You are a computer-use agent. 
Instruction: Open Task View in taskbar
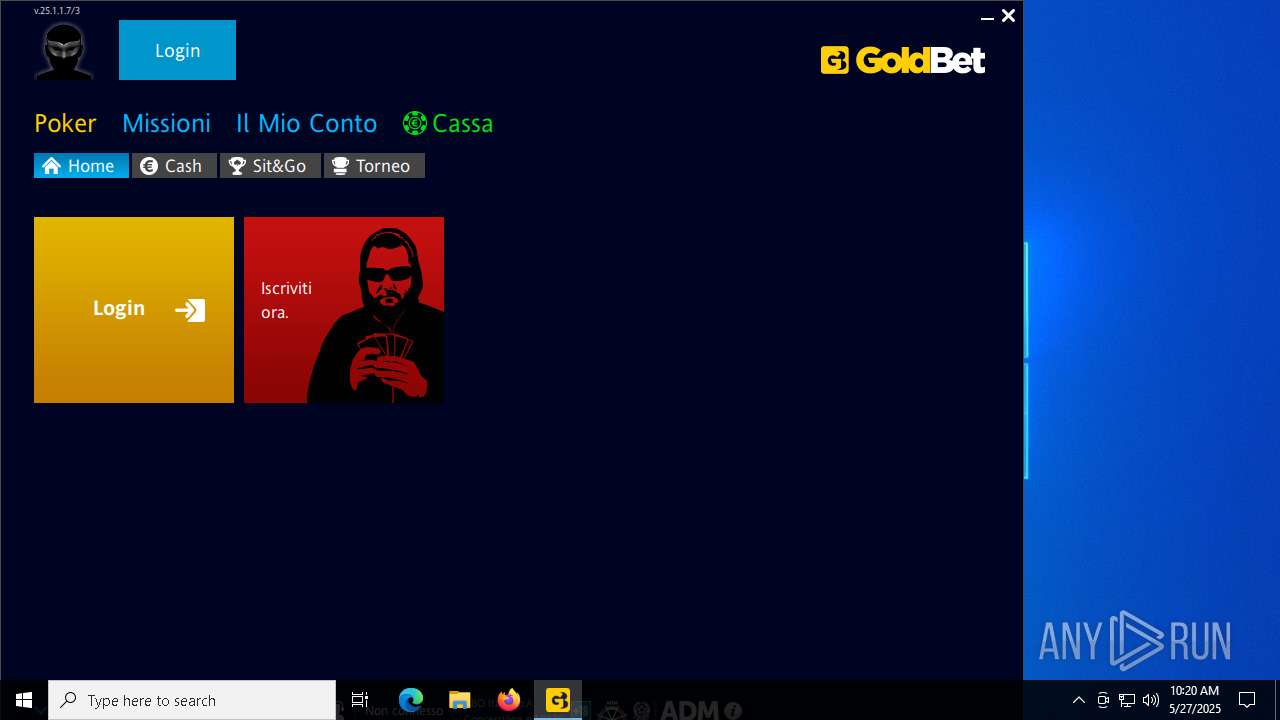(x=360, y=700)
